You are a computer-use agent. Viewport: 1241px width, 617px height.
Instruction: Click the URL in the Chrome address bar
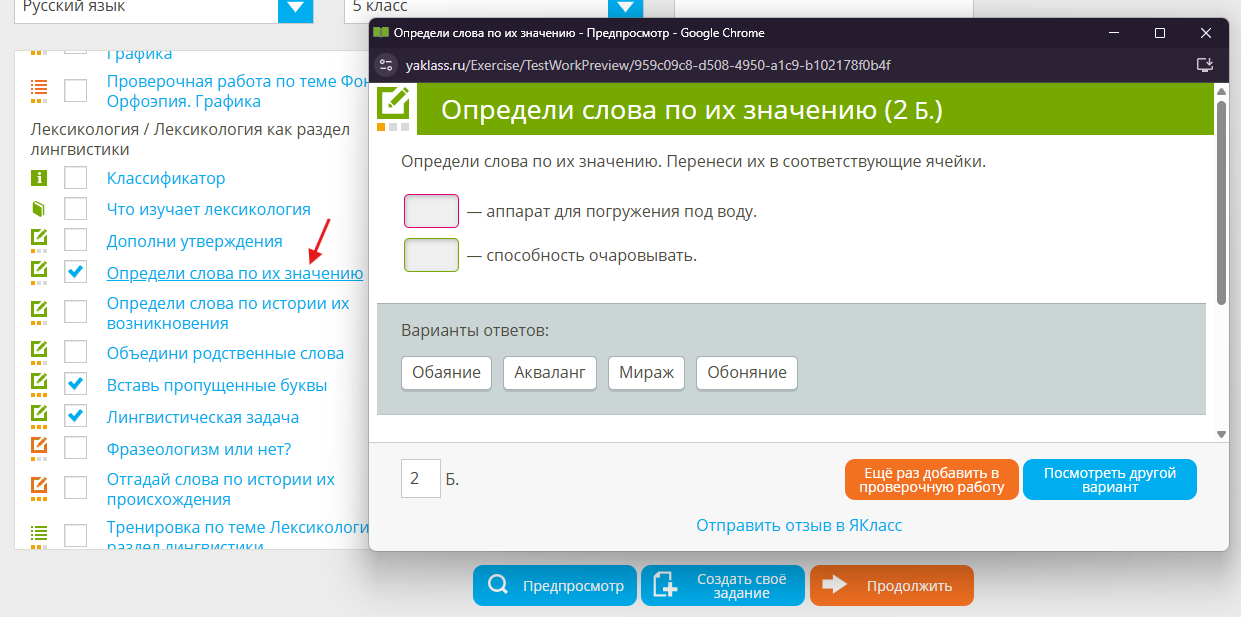tap(648, 66)
